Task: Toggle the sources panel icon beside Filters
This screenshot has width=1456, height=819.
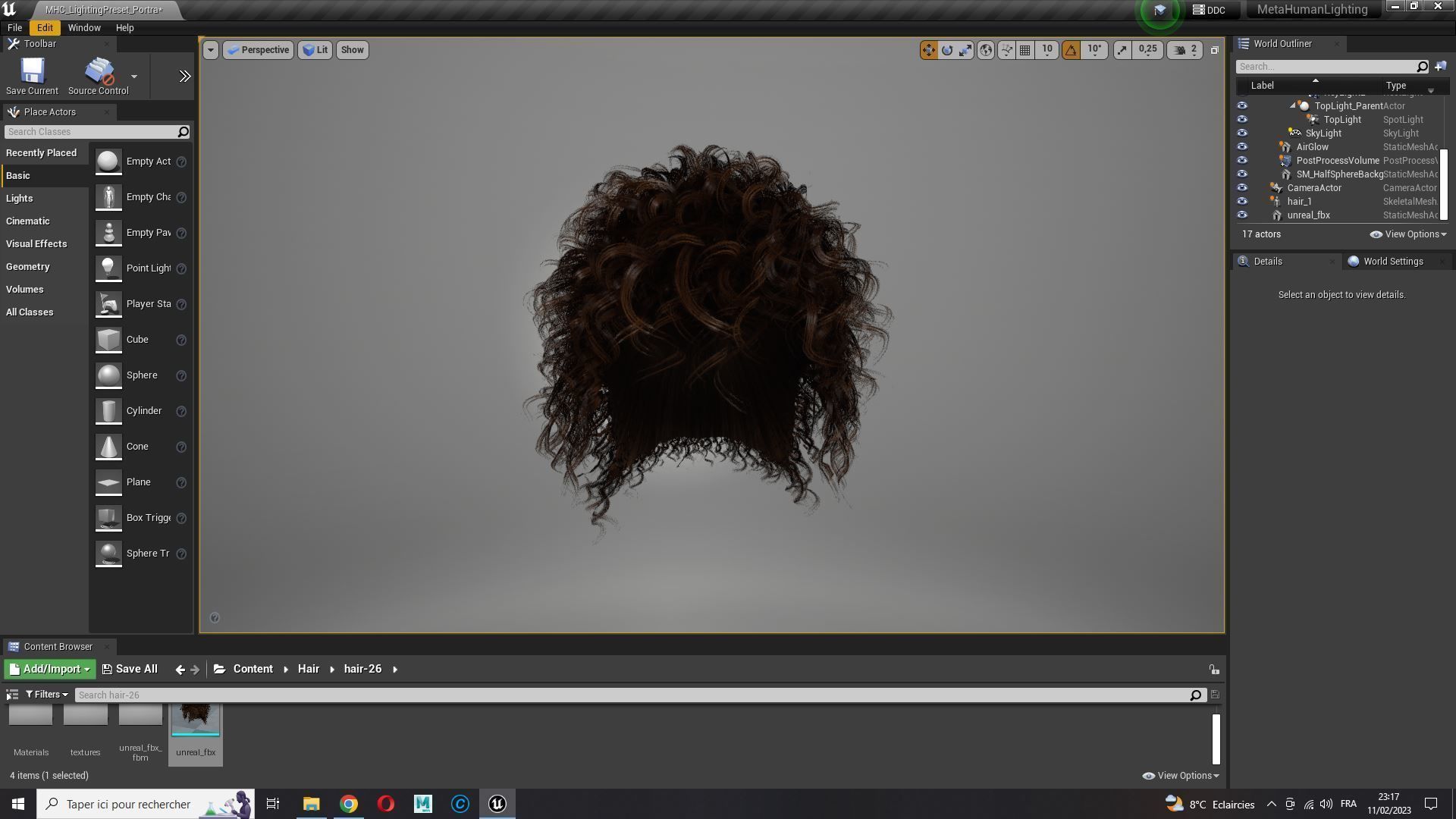Action: (x=12, y=695)
